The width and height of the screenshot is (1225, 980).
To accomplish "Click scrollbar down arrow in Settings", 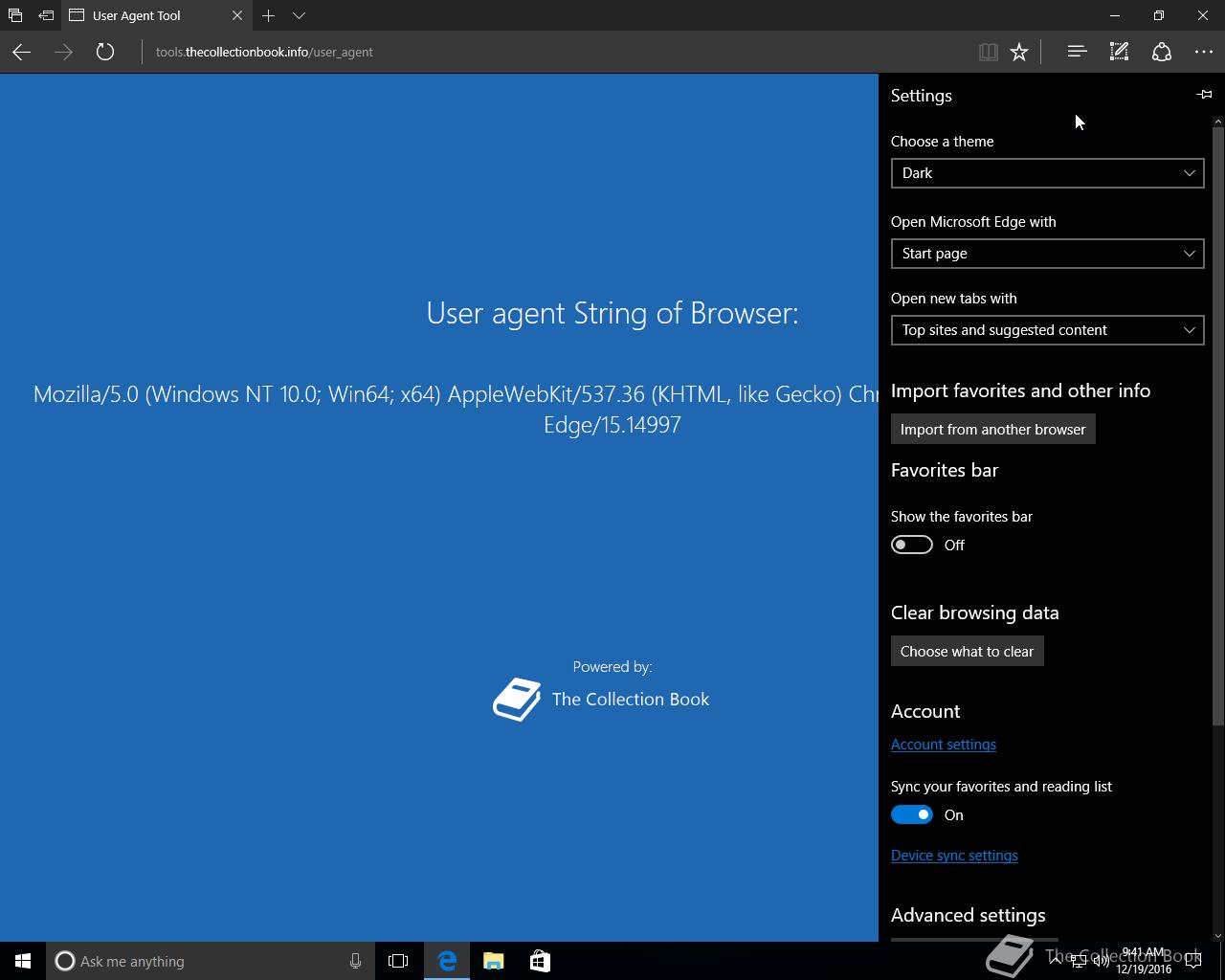I will point(1218,935).
